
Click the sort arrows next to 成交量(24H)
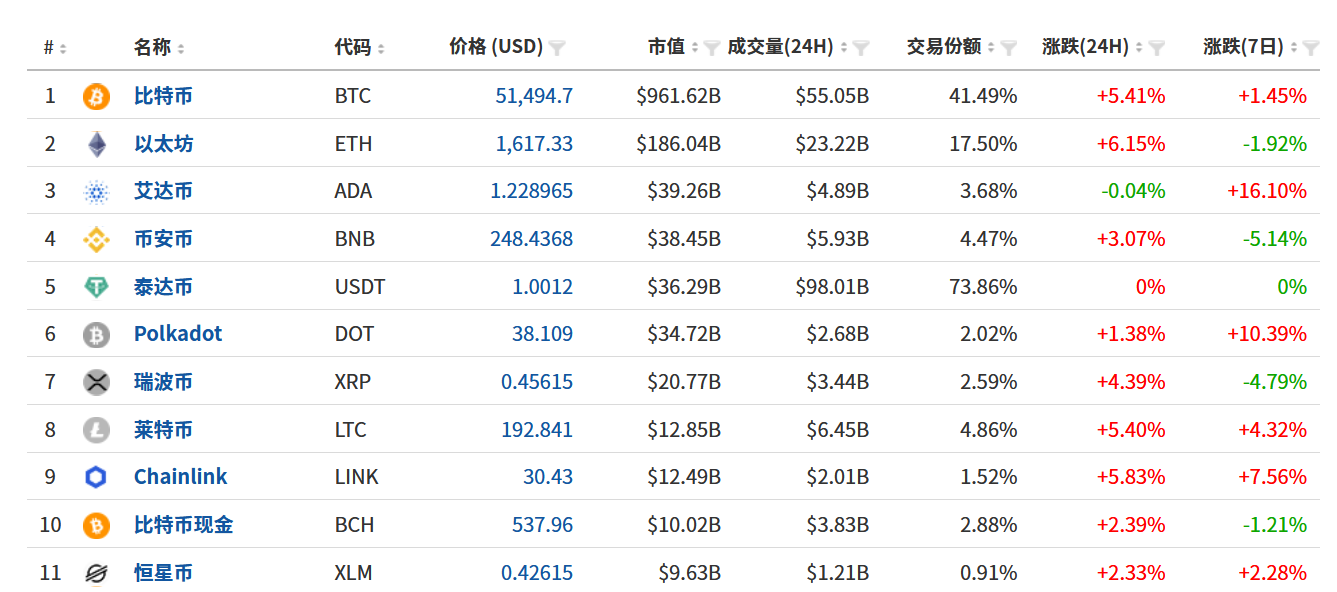(x=844, y=48)
